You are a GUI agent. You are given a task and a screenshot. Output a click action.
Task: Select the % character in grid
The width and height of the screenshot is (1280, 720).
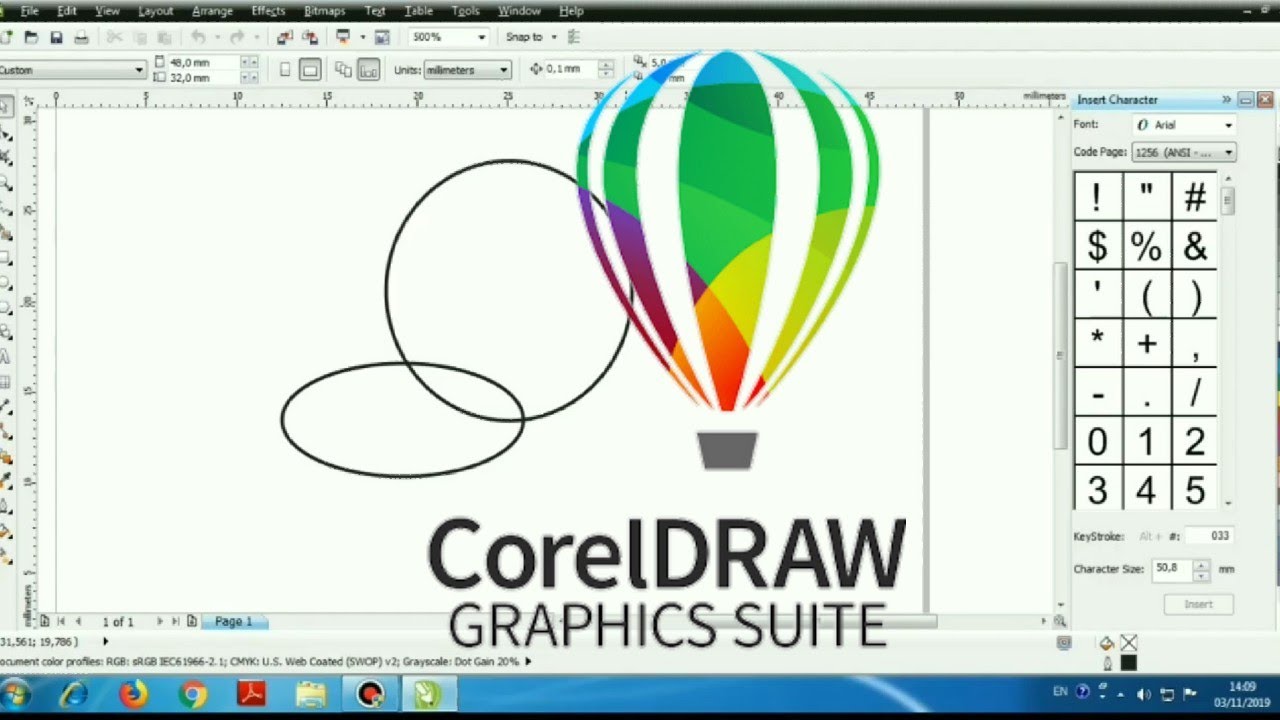click(1147, 246)
